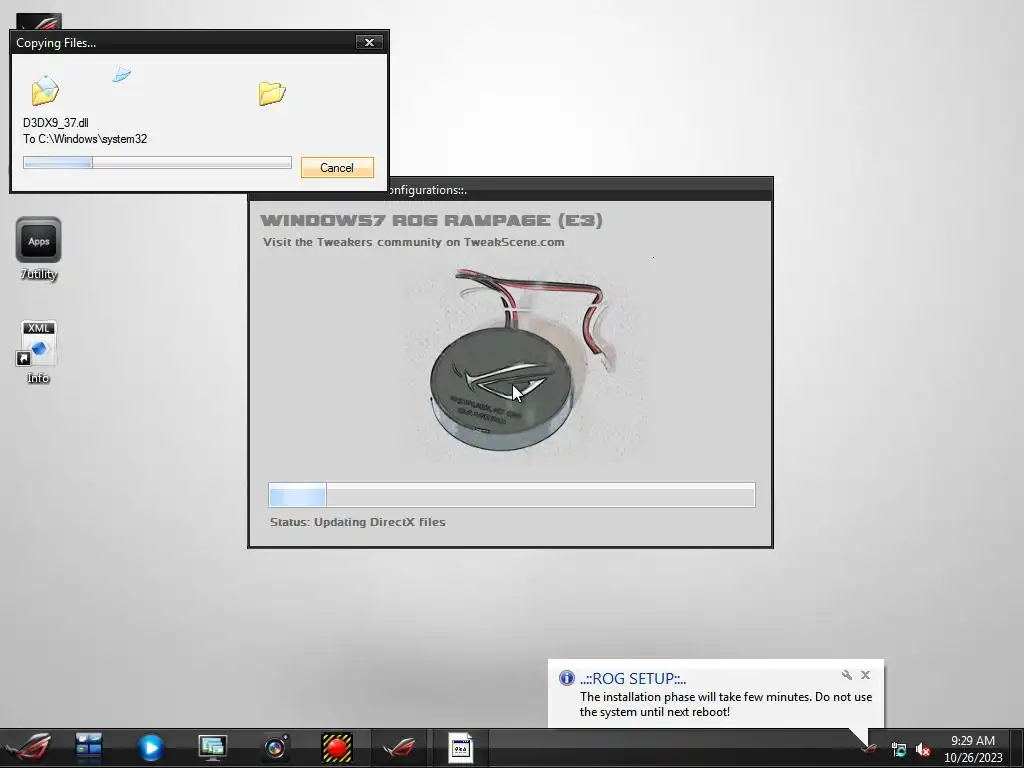The image size is (1024, 768).
Task: Click the 'To C:\Windows\system32' path text
Action: (x=85, y=139)
